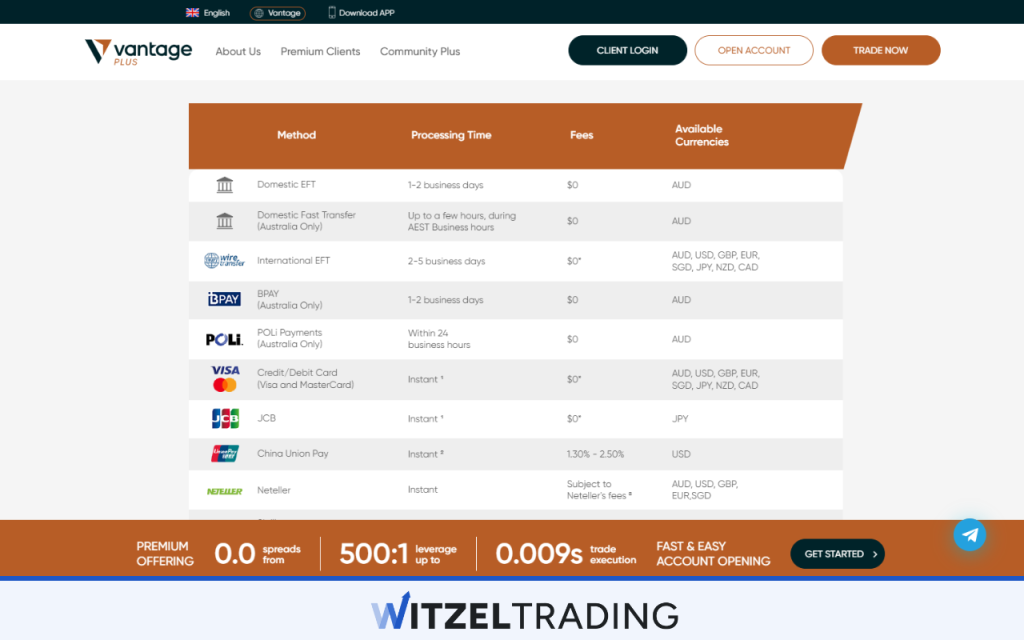Click the JCB method name text
Image resolution: width=1024 pixels, height=640 pixels.
266,418
